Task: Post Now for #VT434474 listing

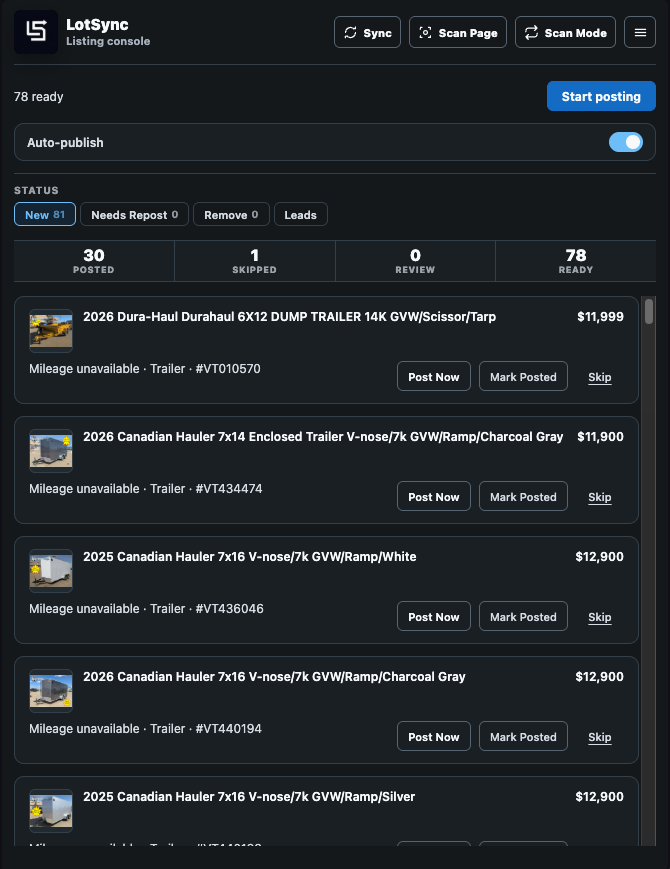Action: click(433, 497)
